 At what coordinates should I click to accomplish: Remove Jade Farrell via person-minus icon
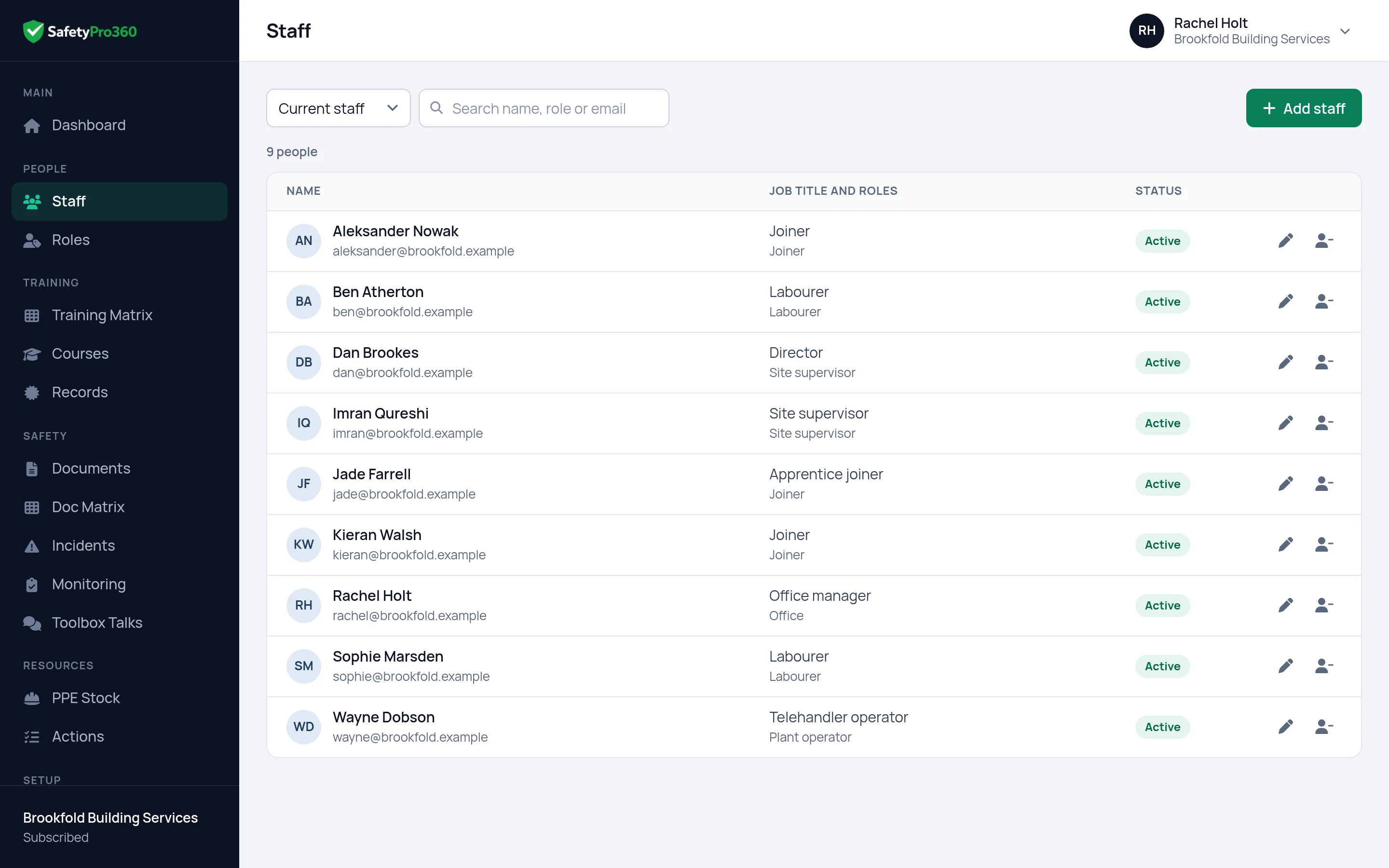1323,484
